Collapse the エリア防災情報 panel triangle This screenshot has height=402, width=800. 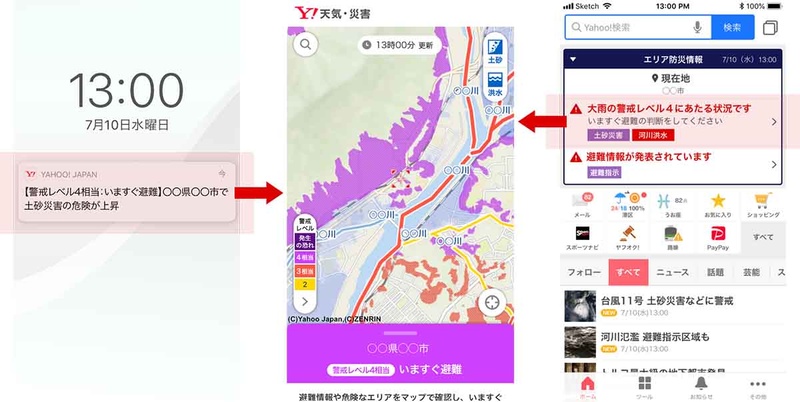(x=573, y=59)
